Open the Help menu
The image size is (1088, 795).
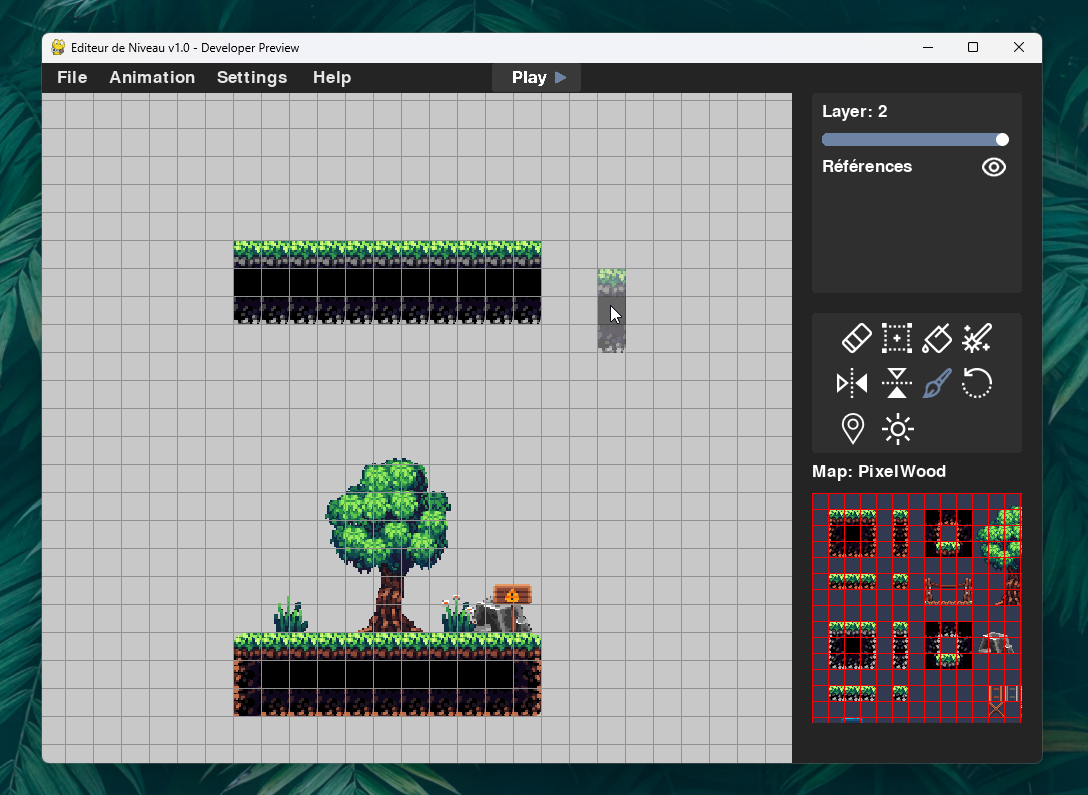click(332, 78)
